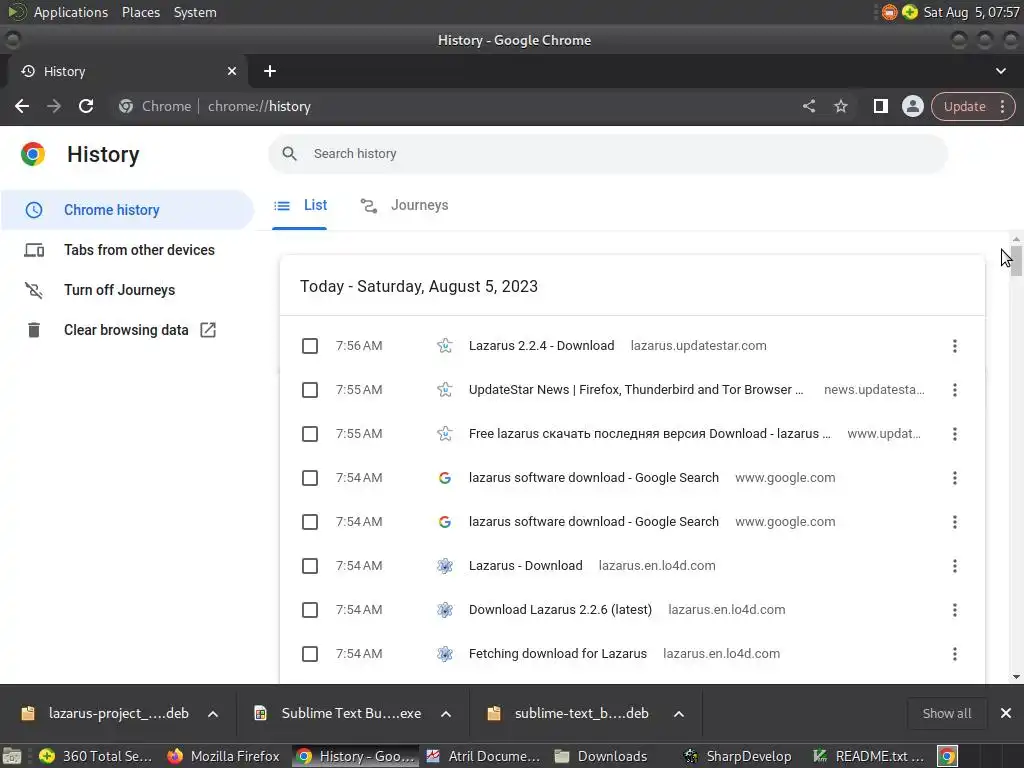1024x768 pixels.
Task: Close the History tab
Action: [x=232, y=71]
